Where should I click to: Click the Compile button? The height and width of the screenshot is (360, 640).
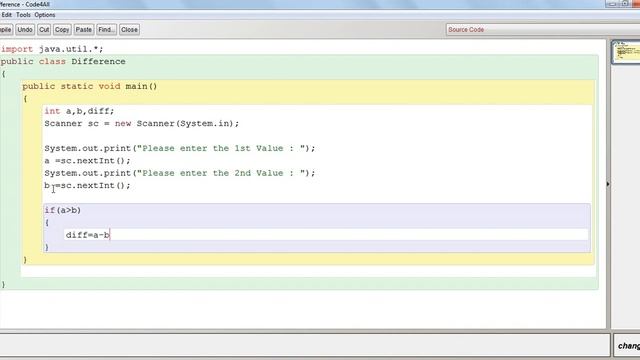[x=6, y=29]
